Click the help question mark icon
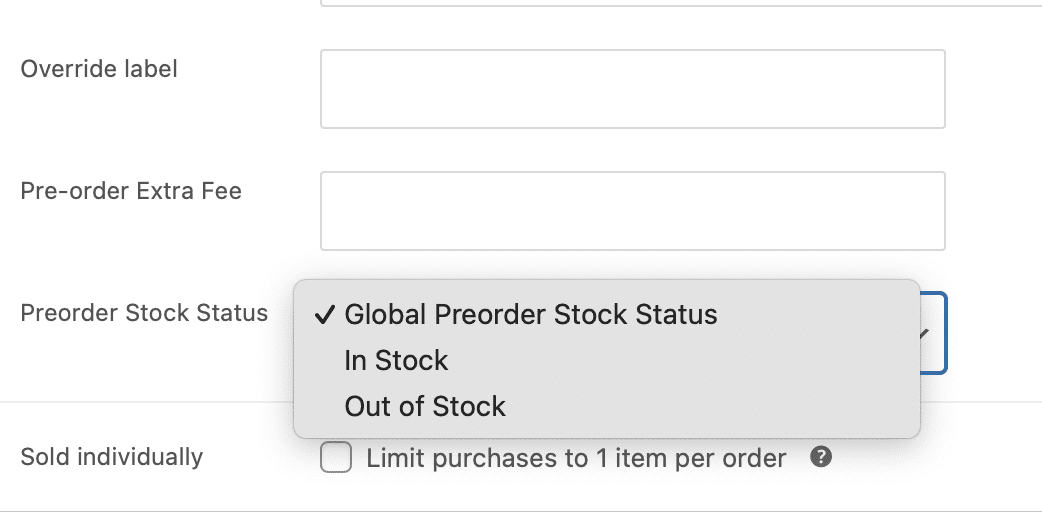 pos(821,458)
